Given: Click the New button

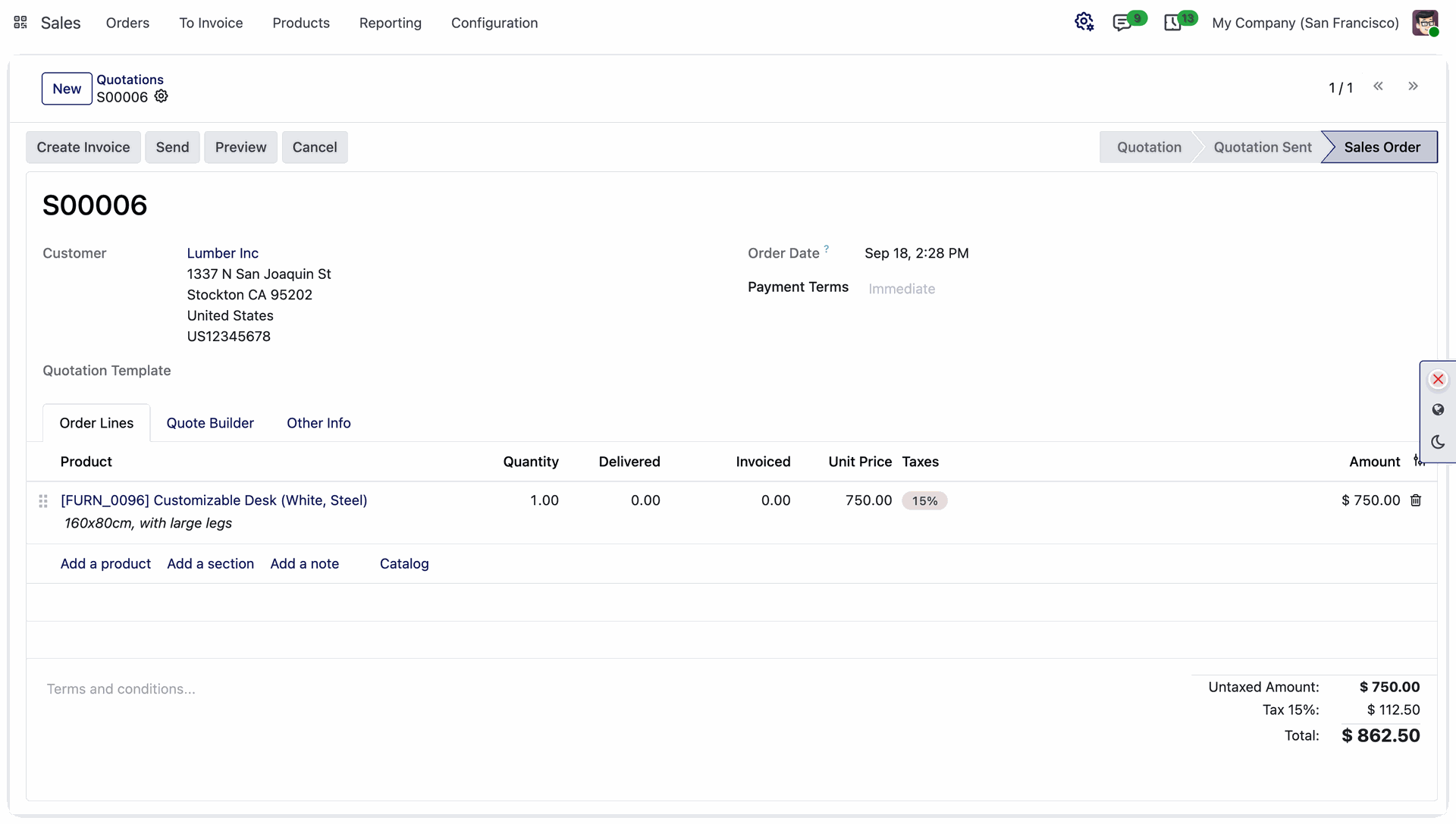Looking at the screenshot, I should [67, 89].
